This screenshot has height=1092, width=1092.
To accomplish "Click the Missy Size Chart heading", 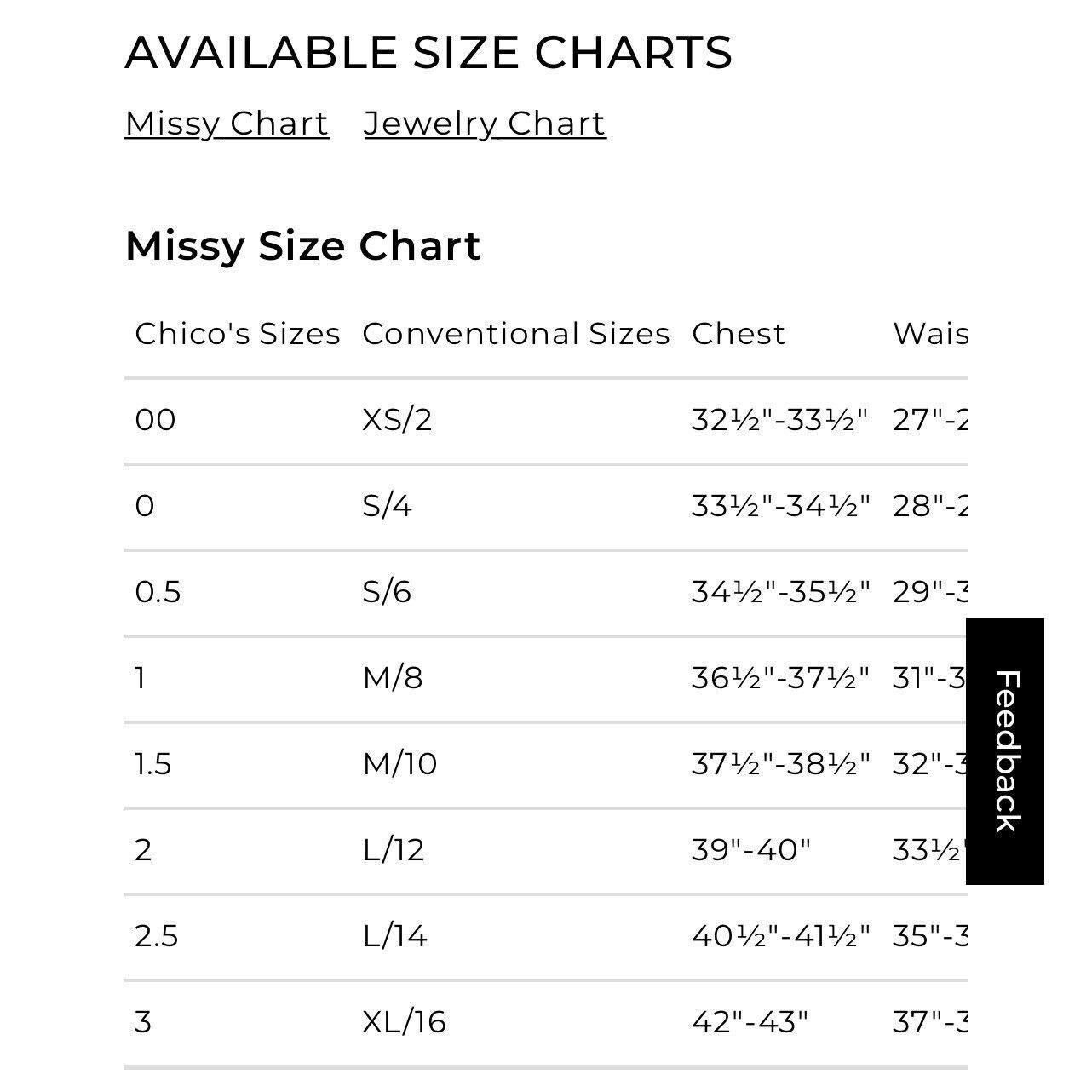I will pyautogui.click(x=303, y=246).
